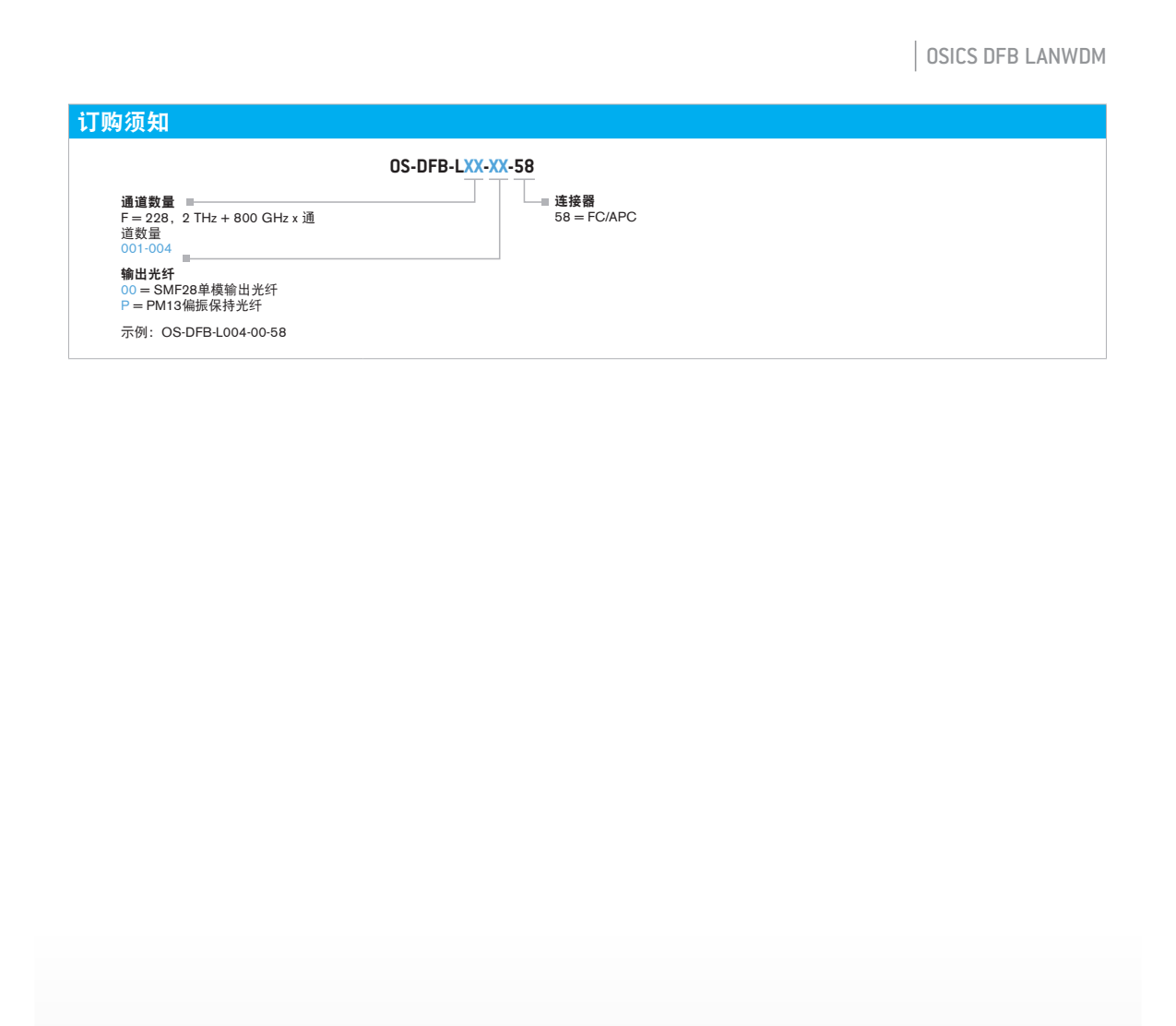The image size is (1176, 1026).
Task: Click the blue 001-004 value
Action: pos(146,248)
